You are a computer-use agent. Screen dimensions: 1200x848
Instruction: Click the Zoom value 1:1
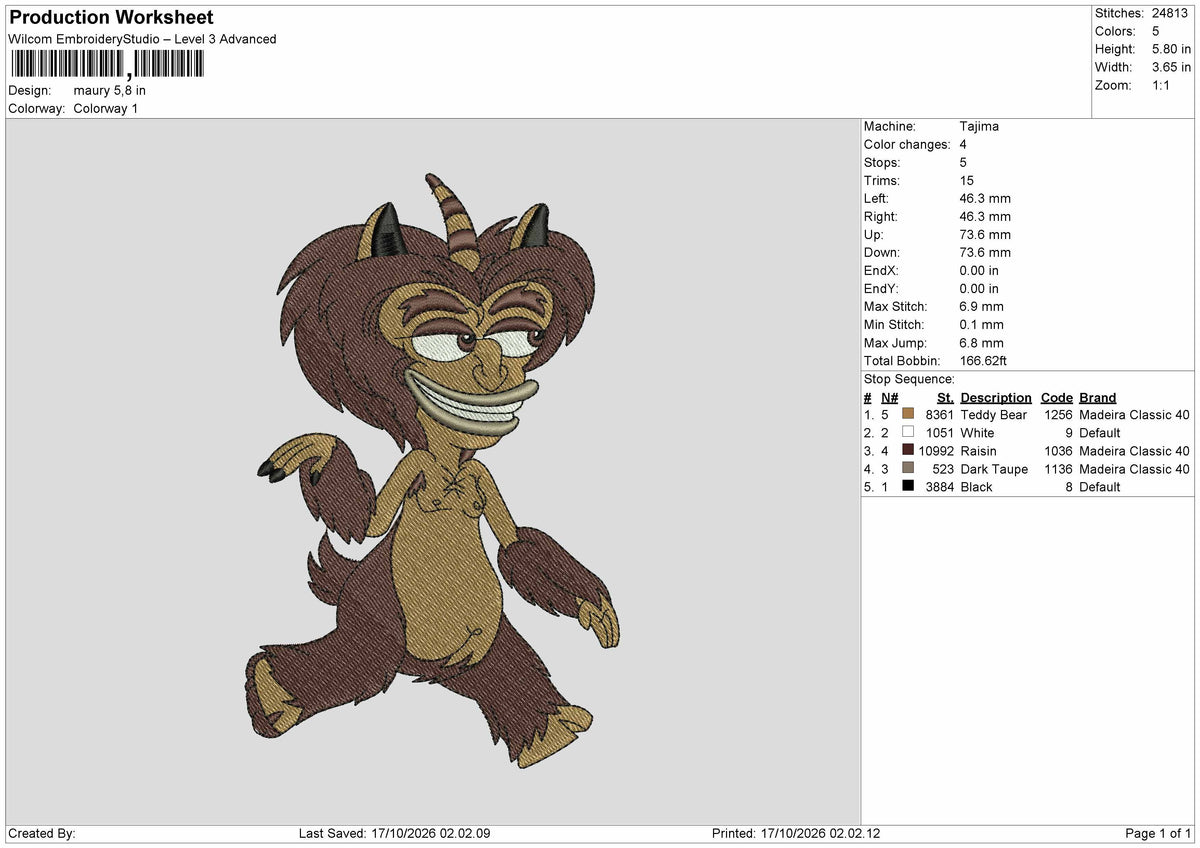tap(1163, 85)
